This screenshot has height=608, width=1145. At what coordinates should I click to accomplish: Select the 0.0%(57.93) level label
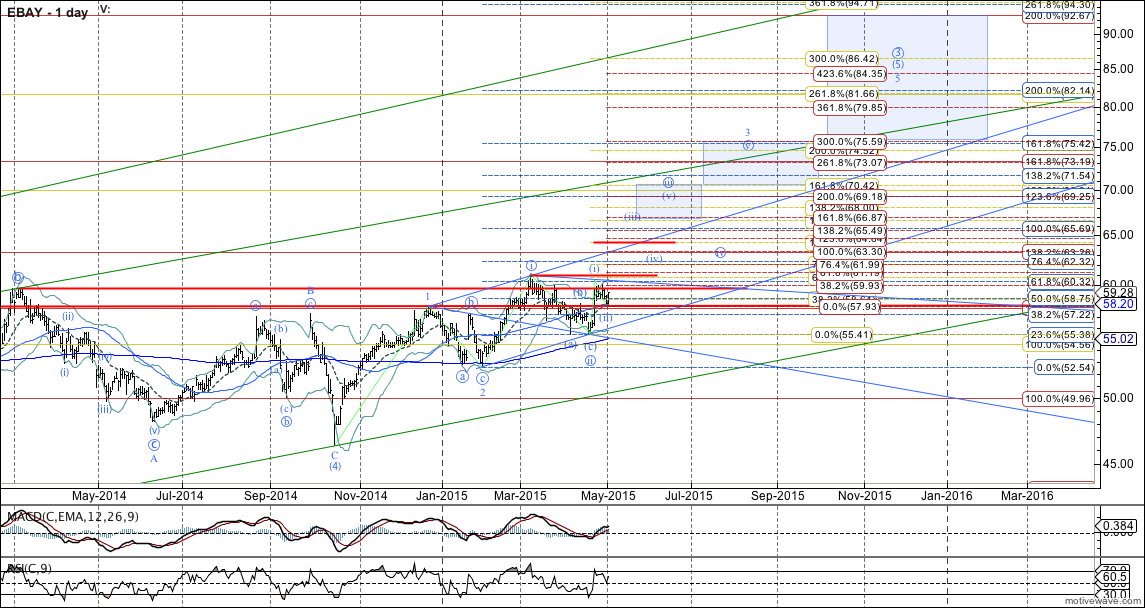pos(852,307)
